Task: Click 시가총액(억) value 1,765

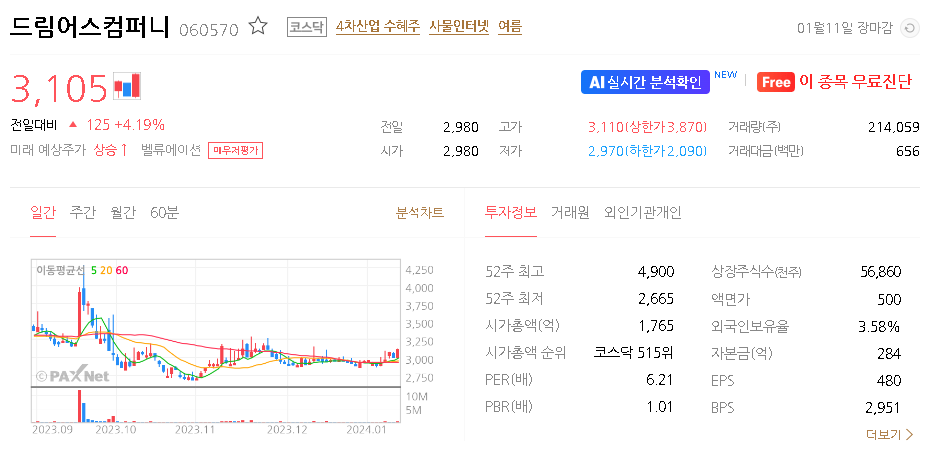Action: [655, 326]
